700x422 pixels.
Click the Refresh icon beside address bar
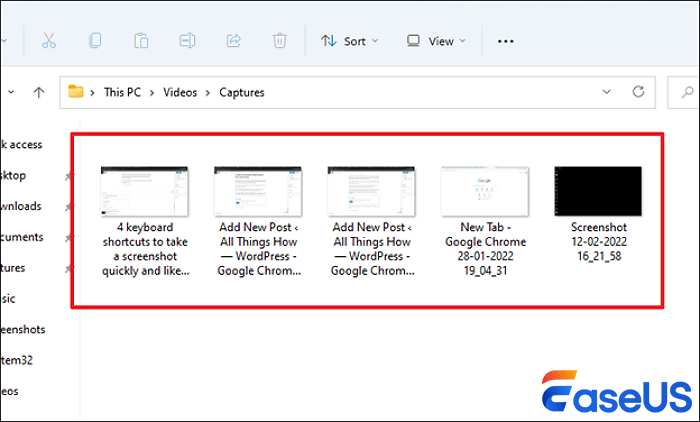[637, 92]
